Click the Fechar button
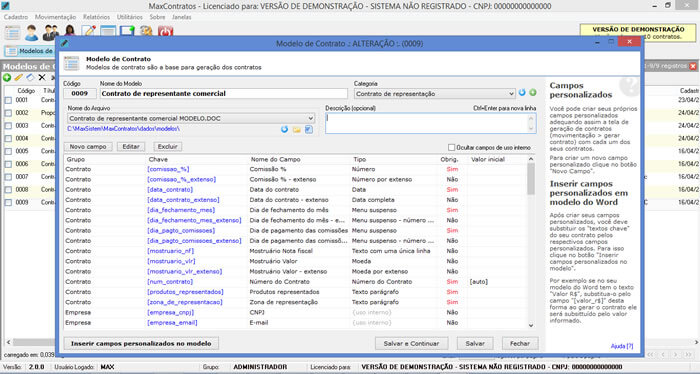This screenshot has width=700, height=374. (x=520, y=343)
